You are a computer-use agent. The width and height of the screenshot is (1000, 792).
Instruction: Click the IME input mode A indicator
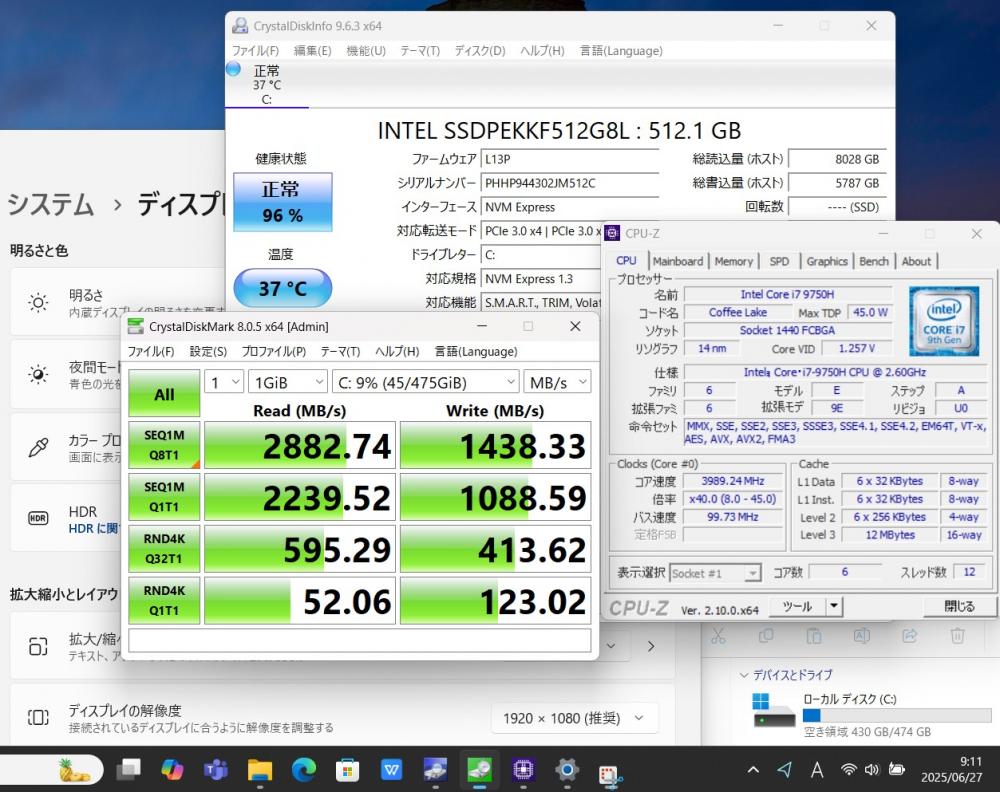click(817, 770)
